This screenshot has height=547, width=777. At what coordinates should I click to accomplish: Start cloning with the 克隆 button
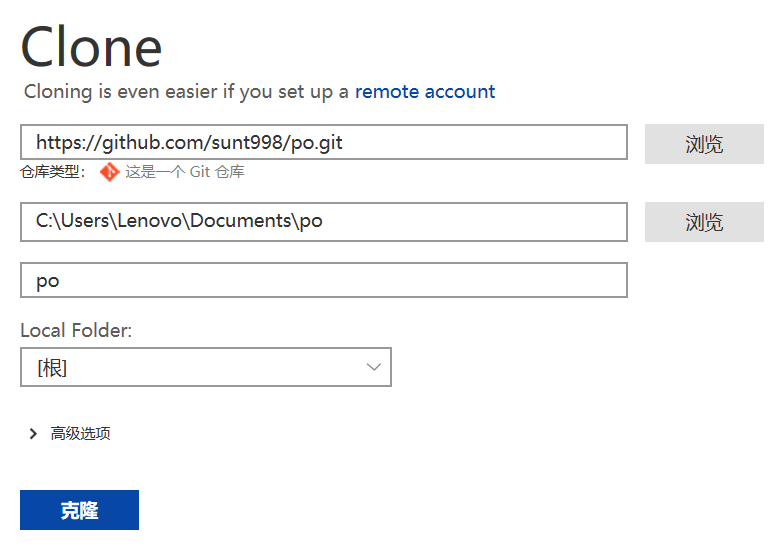click(79, 510)
